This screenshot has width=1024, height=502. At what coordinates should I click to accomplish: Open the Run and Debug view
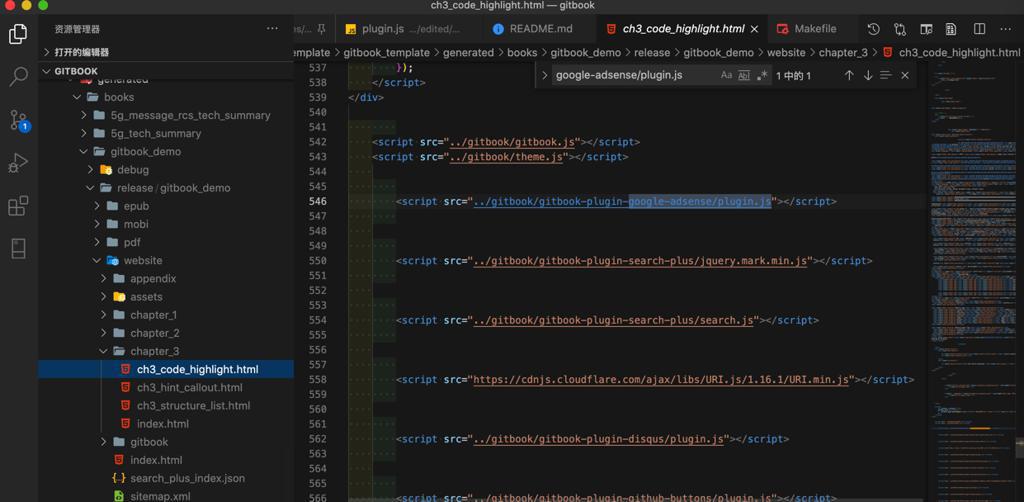coord(18,163)
